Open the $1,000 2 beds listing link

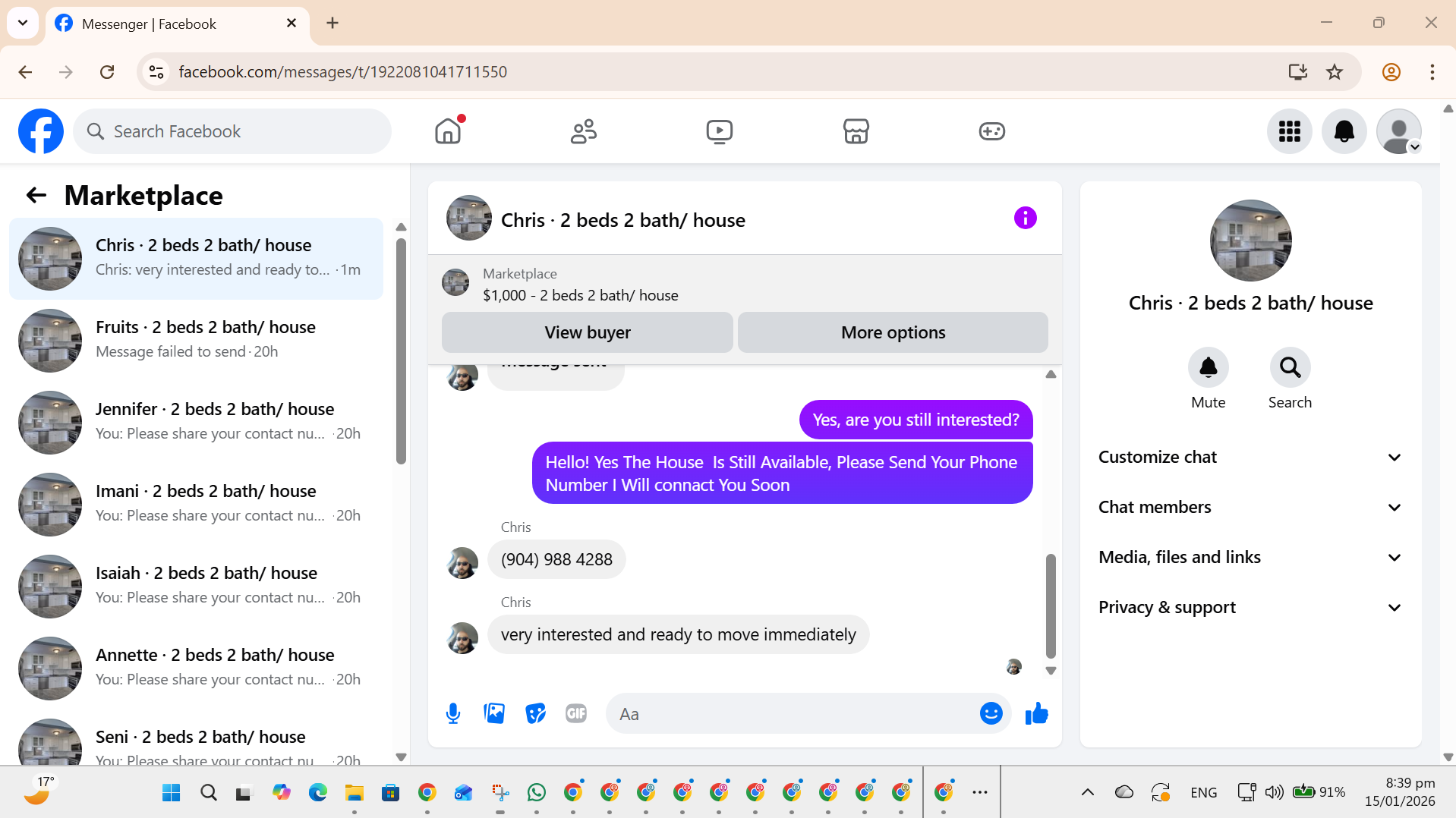click(x=581, y=295)
